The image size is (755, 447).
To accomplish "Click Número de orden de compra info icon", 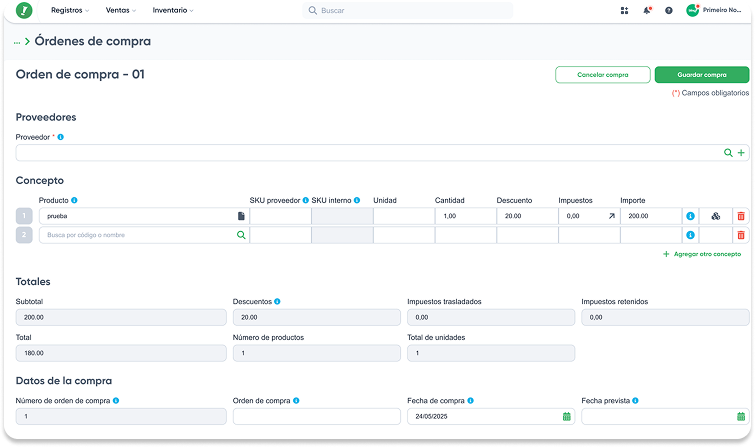I will pyautogui.click(x=116, y=400).
